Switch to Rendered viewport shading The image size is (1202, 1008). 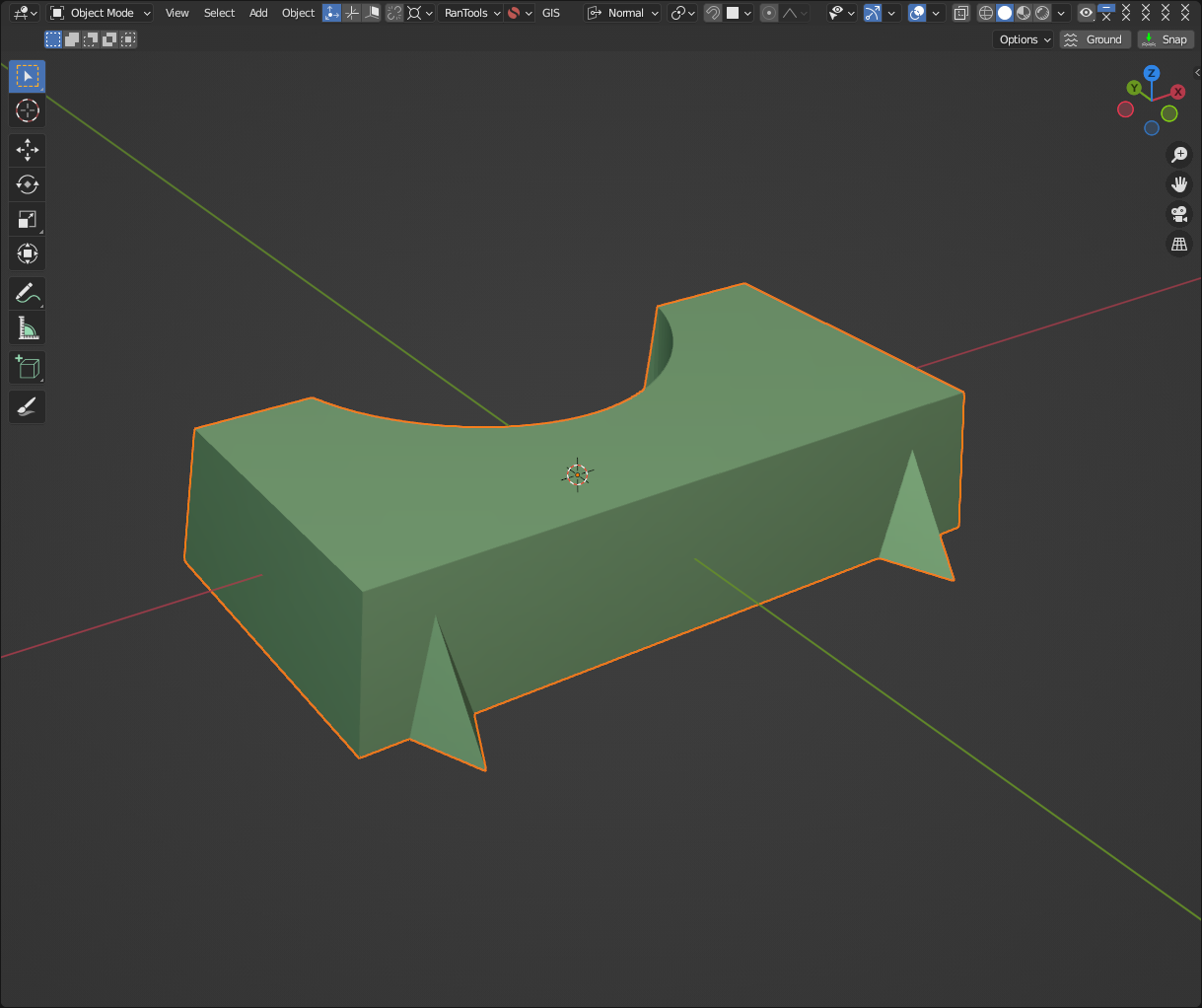[x=1042, y=13]
